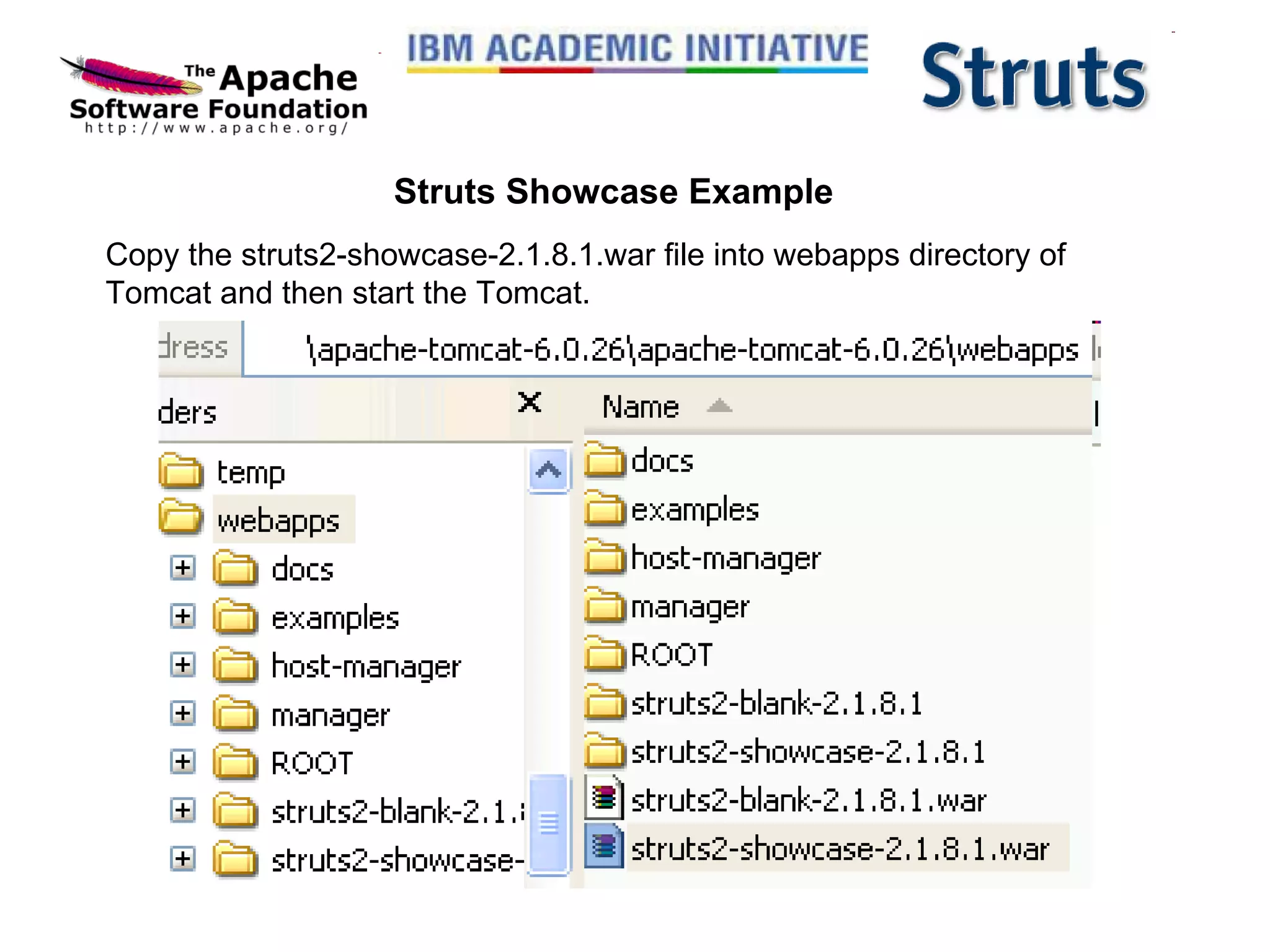Expand the manager node in folders tree
Screen dimensions: 1270x952
[182, 713]
